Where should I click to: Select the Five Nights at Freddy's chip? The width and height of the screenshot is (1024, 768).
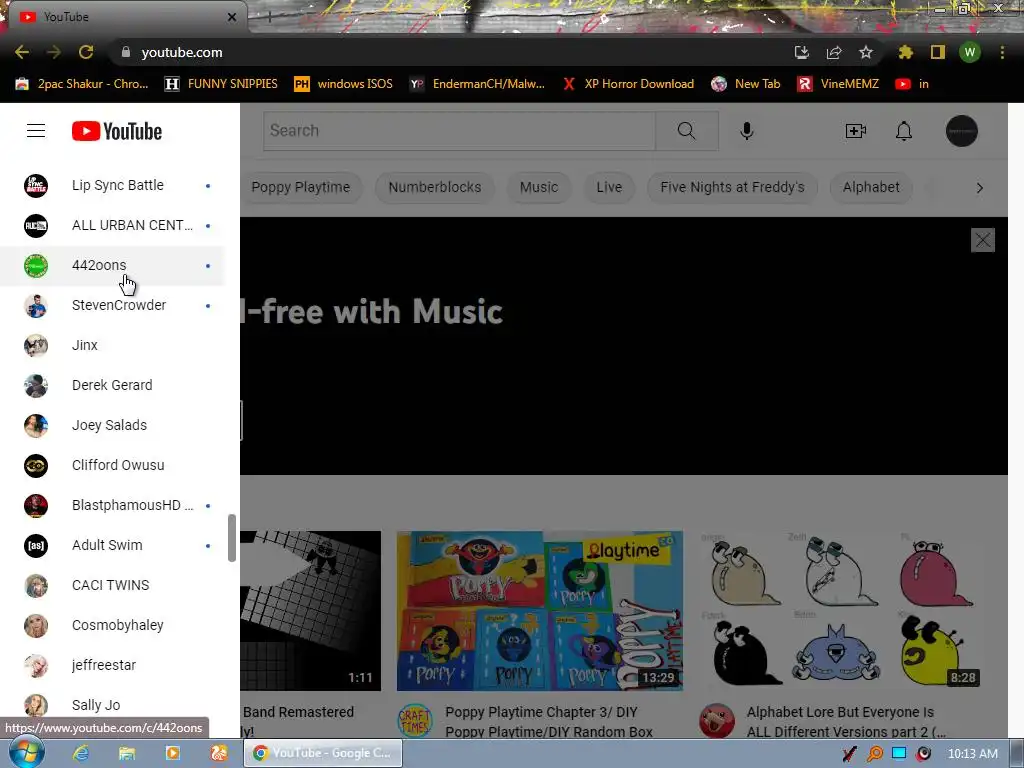(x=732, y=187)
